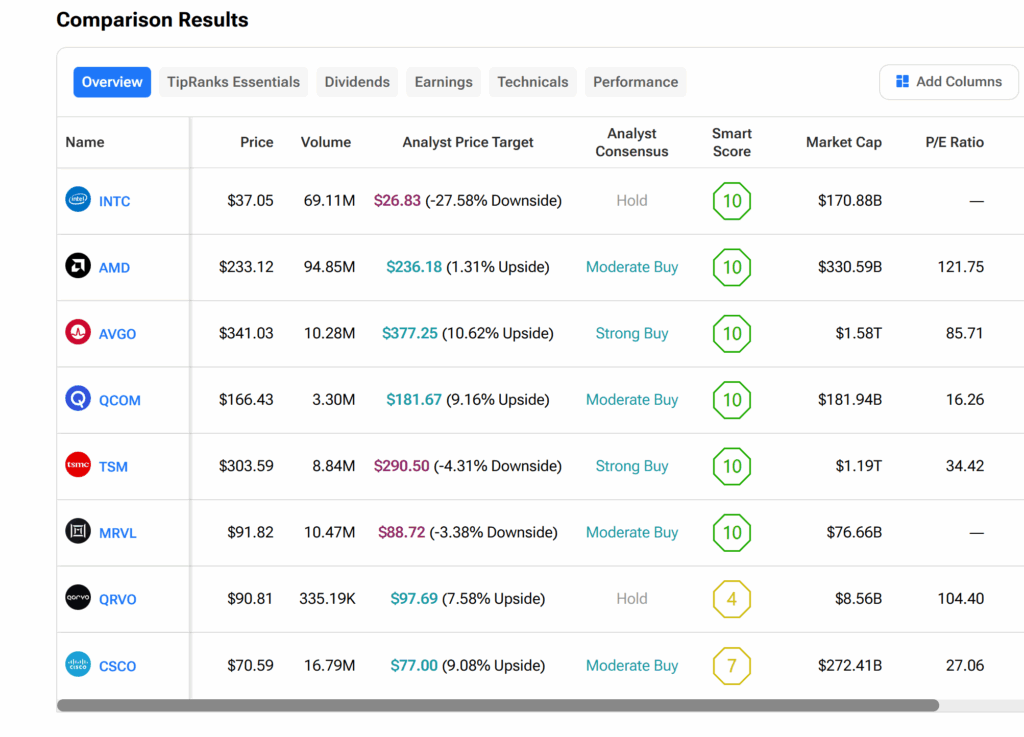1024x737 pixels.
Task: Open the Add Columns button
Action: [x=948, y=82]
